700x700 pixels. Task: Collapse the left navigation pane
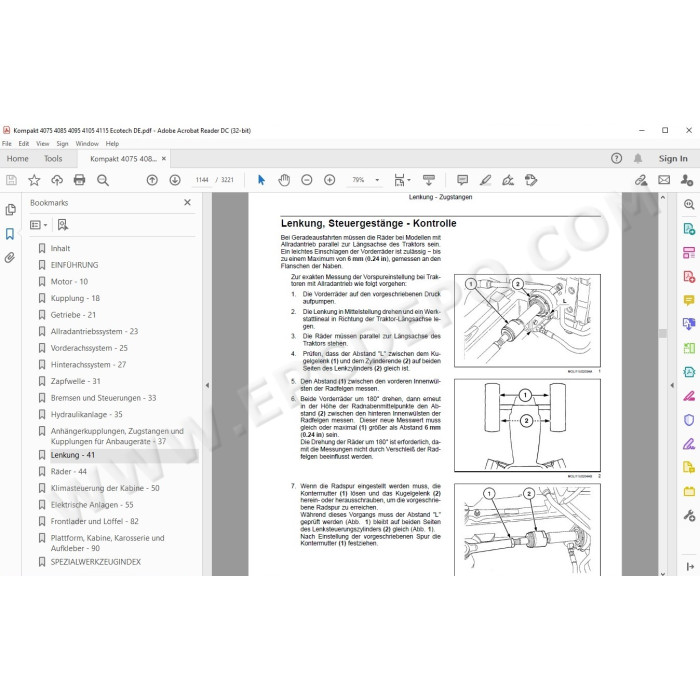pos(207,385)
